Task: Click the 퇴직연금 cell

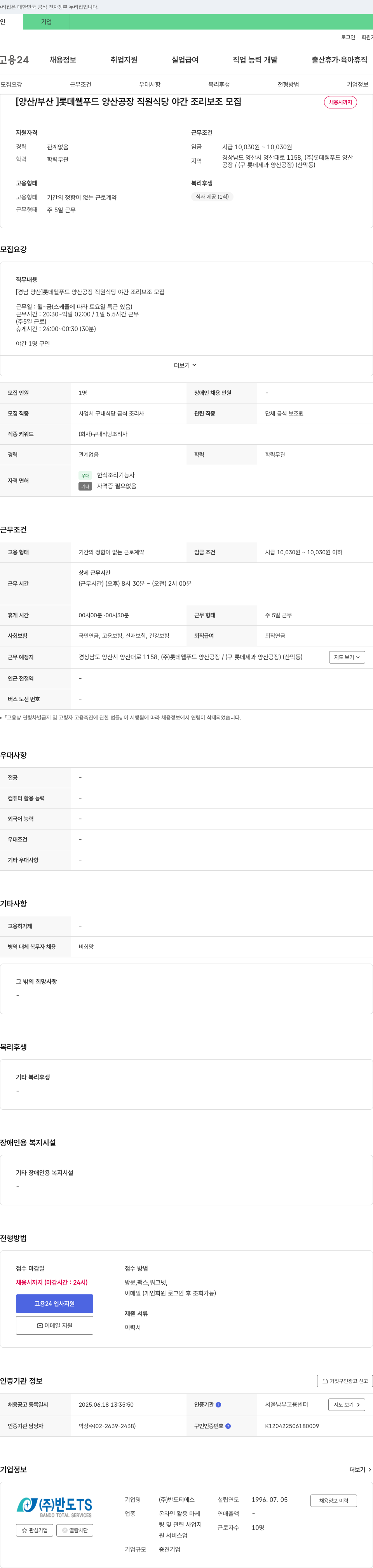Action: tap(275, 636)
